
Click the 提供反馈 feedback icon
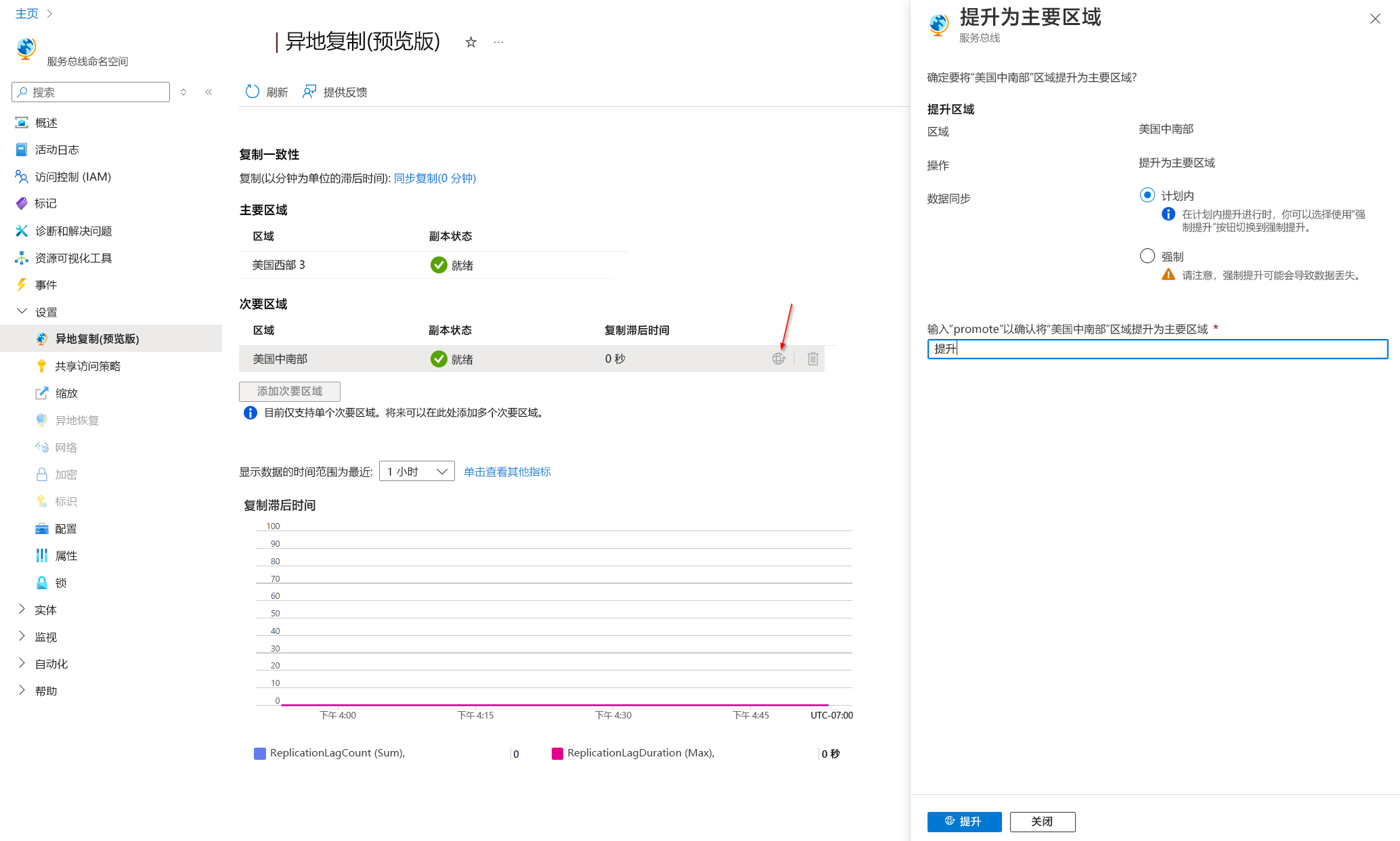309,92
